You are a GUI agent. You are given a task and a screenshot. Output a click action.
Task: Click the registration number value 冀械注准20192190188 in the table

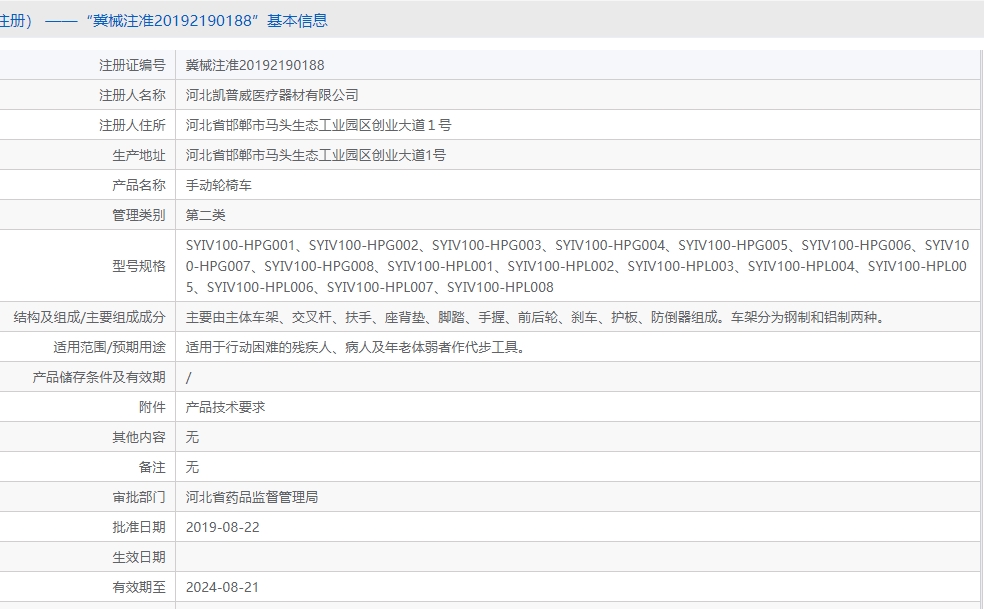255,65
